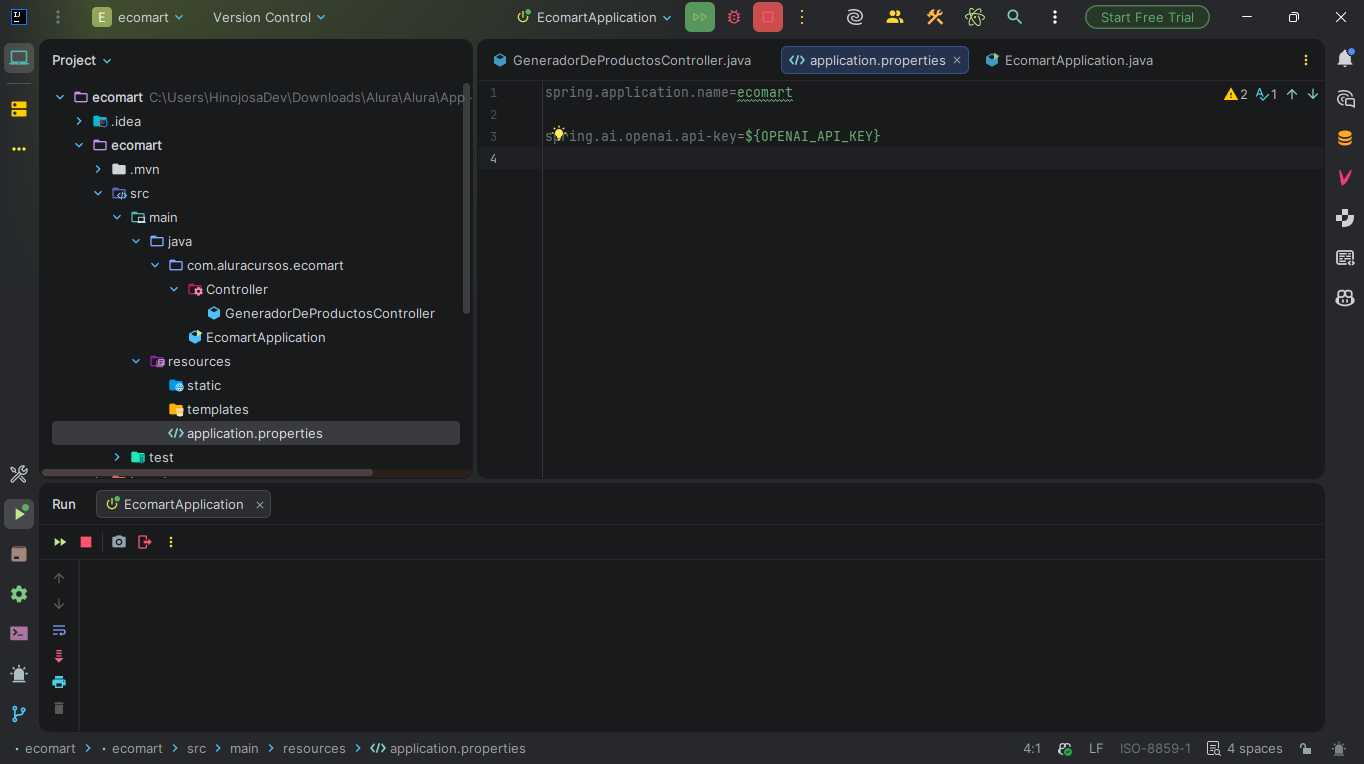Open Search Everywhere magnifier

coord(1014,17)
